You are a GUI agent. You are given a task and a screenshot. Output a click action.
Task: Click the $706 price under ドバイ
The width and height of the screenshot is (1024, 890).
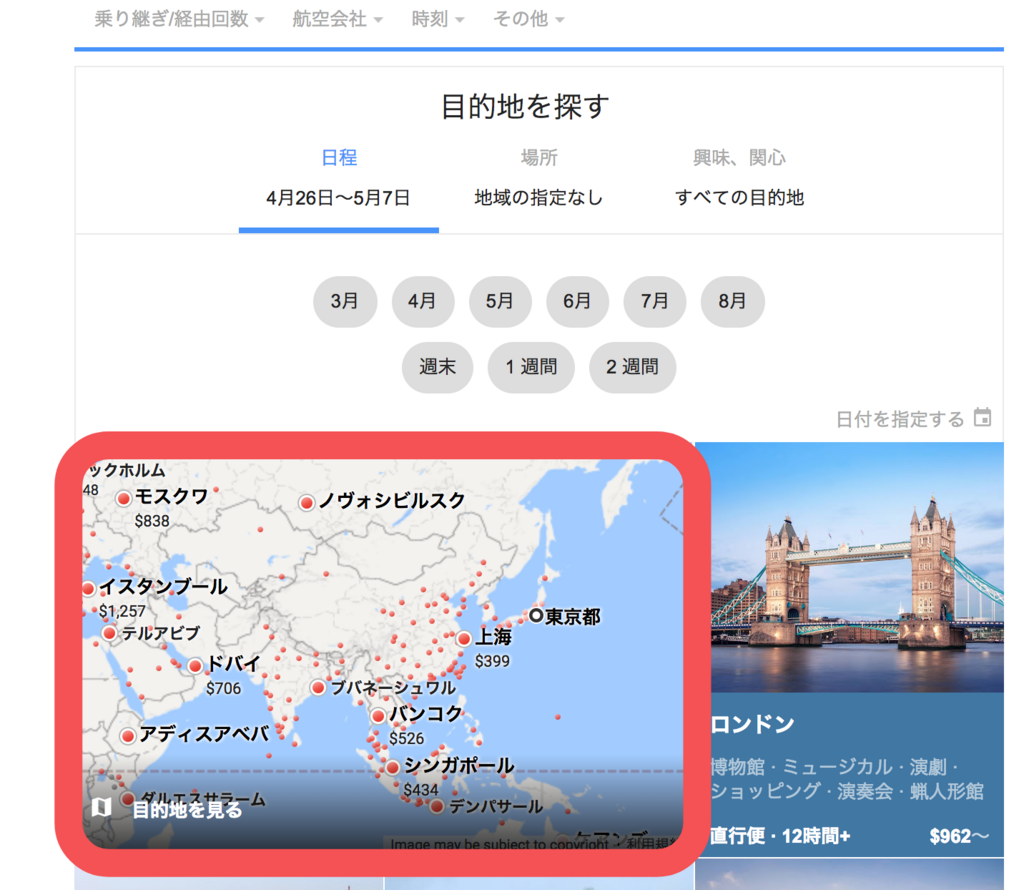click(x=223, y=688)
